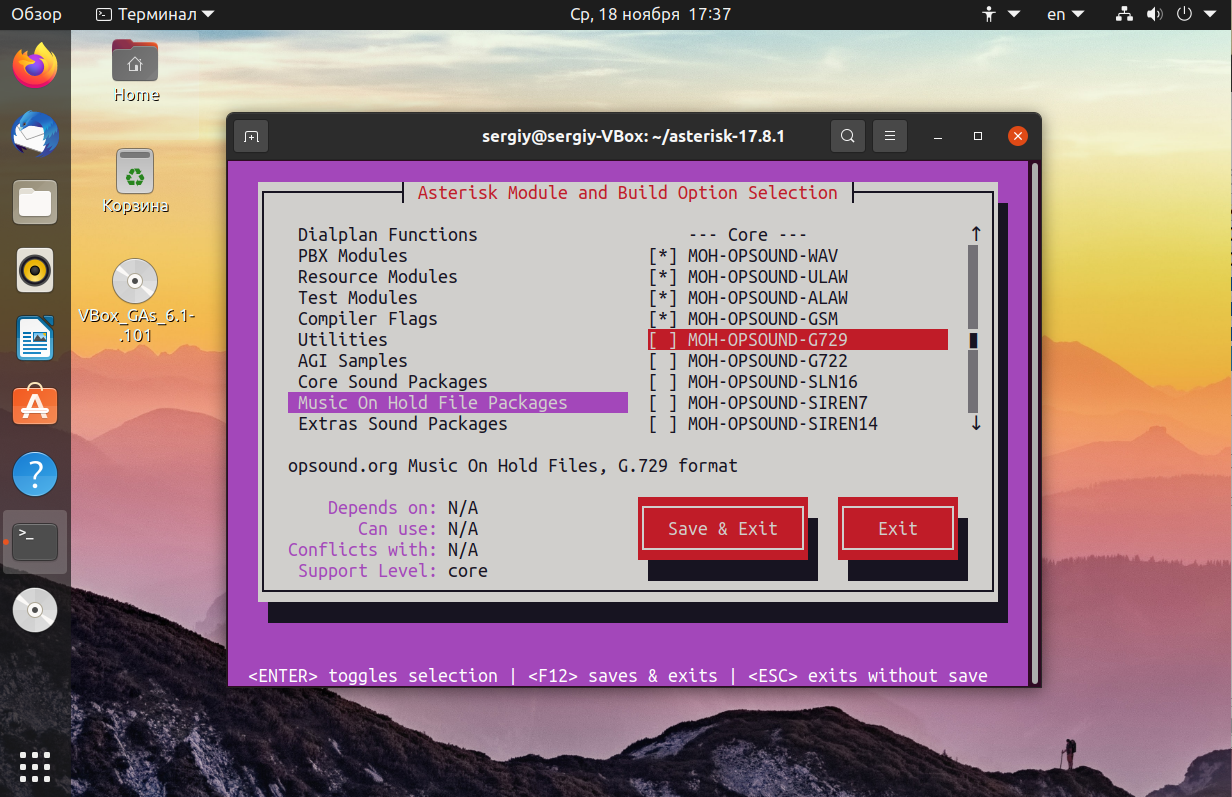This screenshot has height=797, width=1232.
Task: Select the Terminal icon in dock
Action: 35,541
